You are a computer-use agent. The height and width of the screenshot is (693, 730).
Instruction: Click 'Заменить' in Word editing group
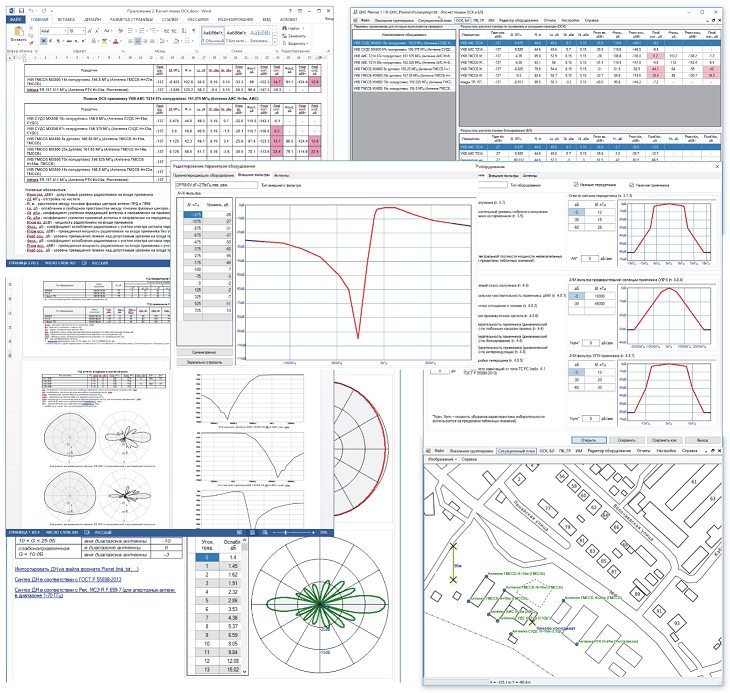click(294, 36)
